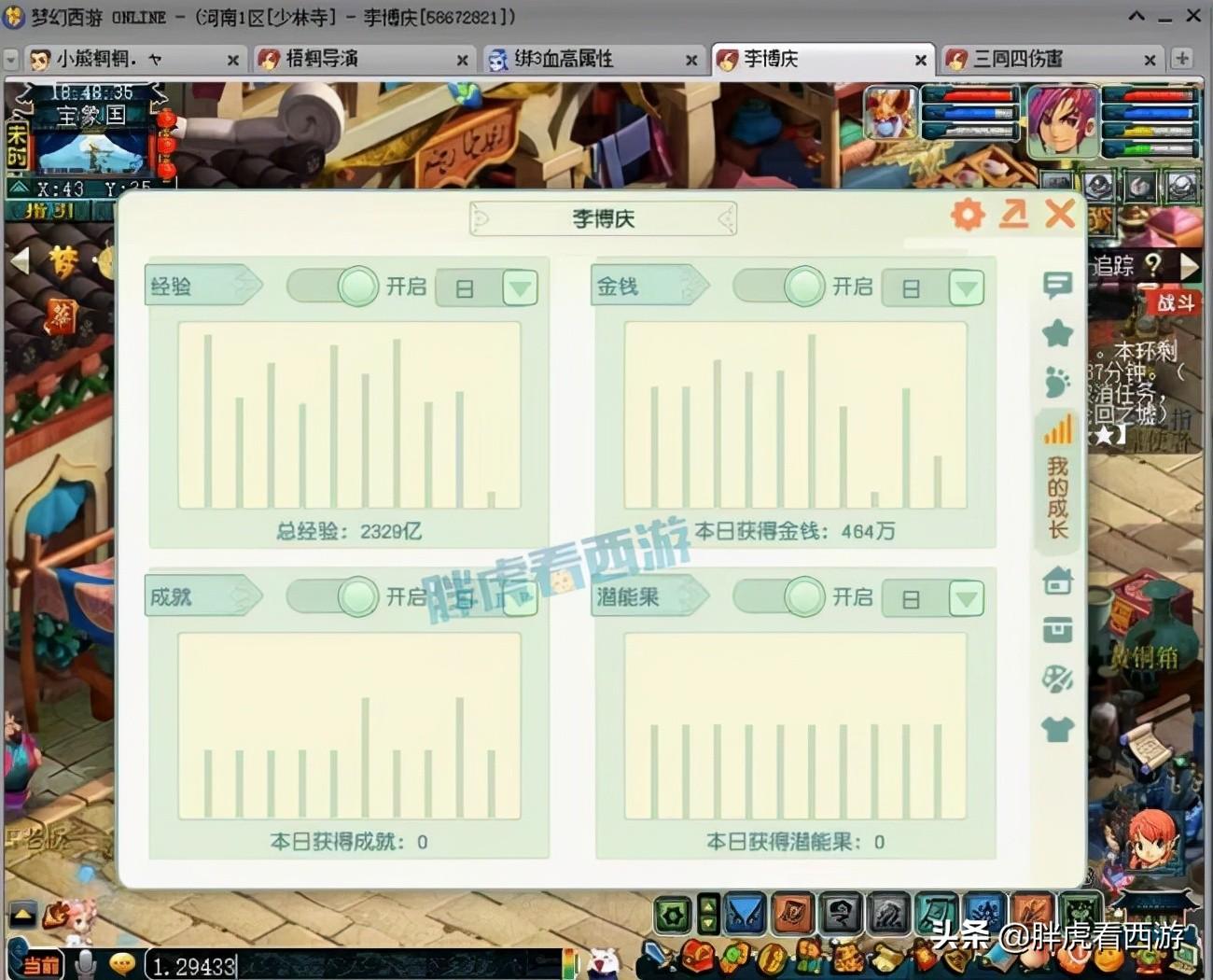Close the 李博庆 growth panel with orange X
1213x980 pixels.
click(1060, 214)
